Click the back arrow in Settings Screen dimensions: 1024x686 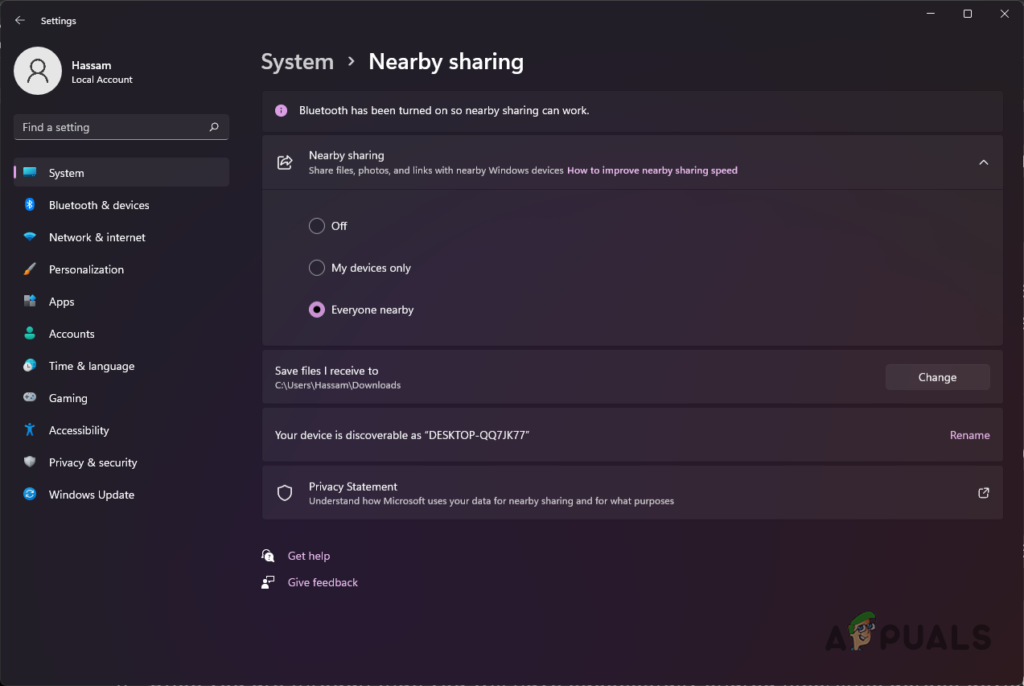pyautogui.click(x=20, y=20)
